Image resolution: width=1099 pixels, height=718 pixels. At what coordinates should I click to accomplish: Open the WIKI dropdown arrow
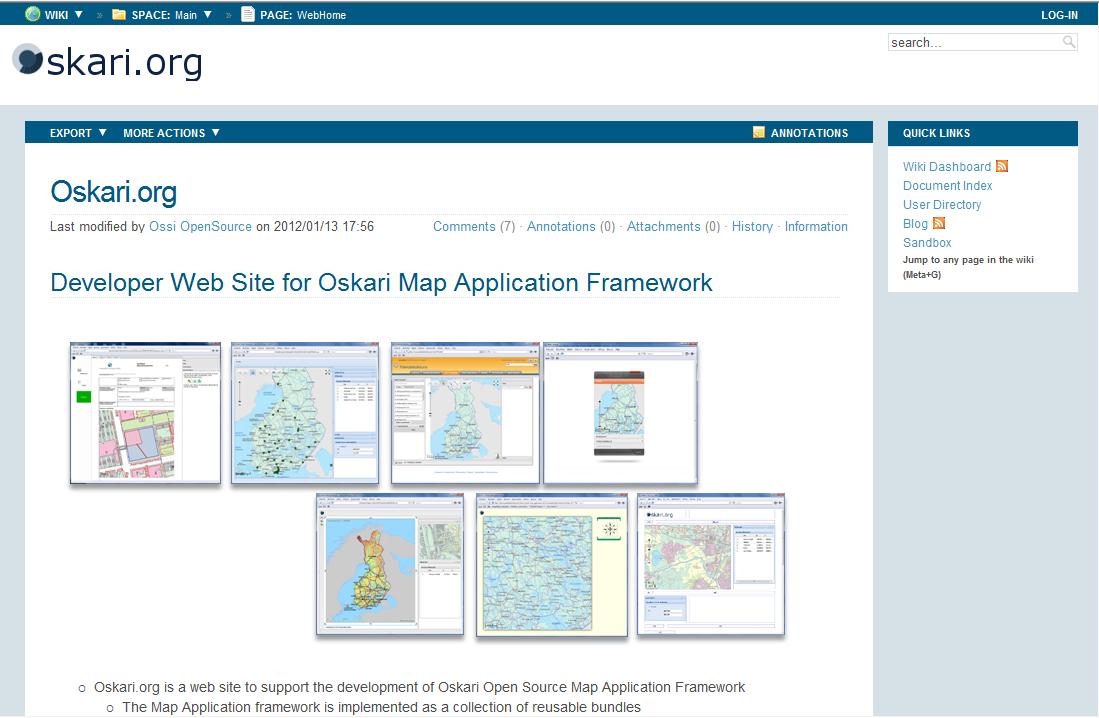click(x=78, y=14)
